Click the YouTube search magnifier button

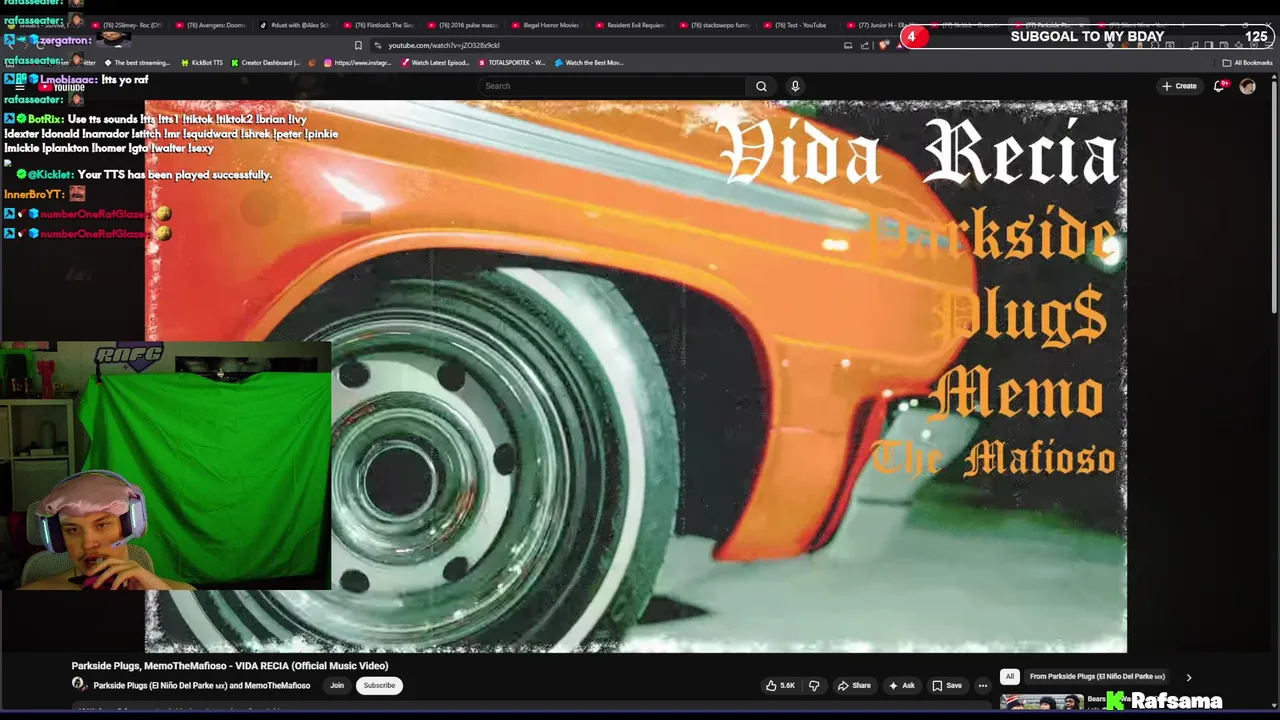[x=761, y=86]
